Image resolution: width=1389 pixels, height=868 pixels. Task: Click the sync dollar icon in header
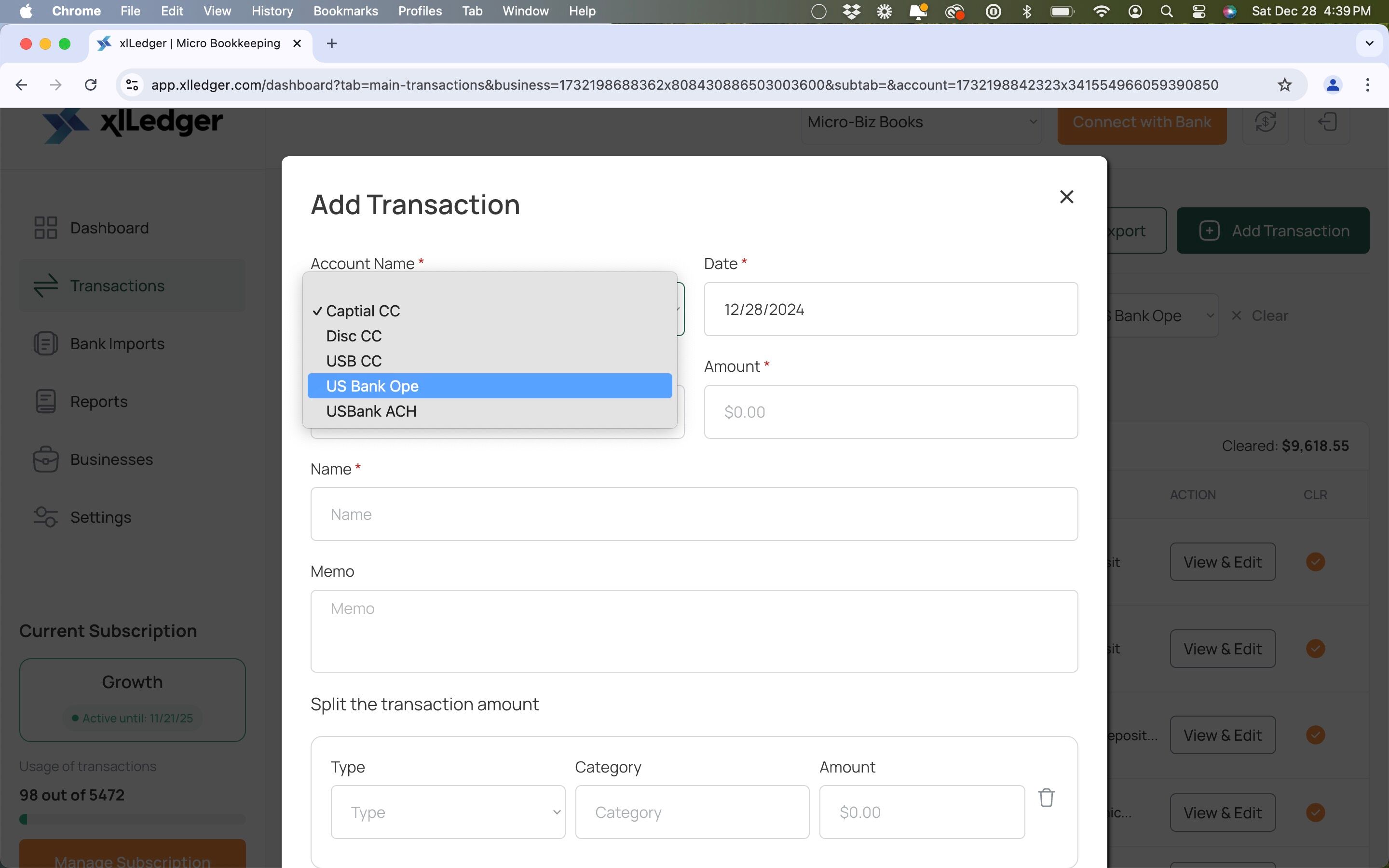point(1265,122)
